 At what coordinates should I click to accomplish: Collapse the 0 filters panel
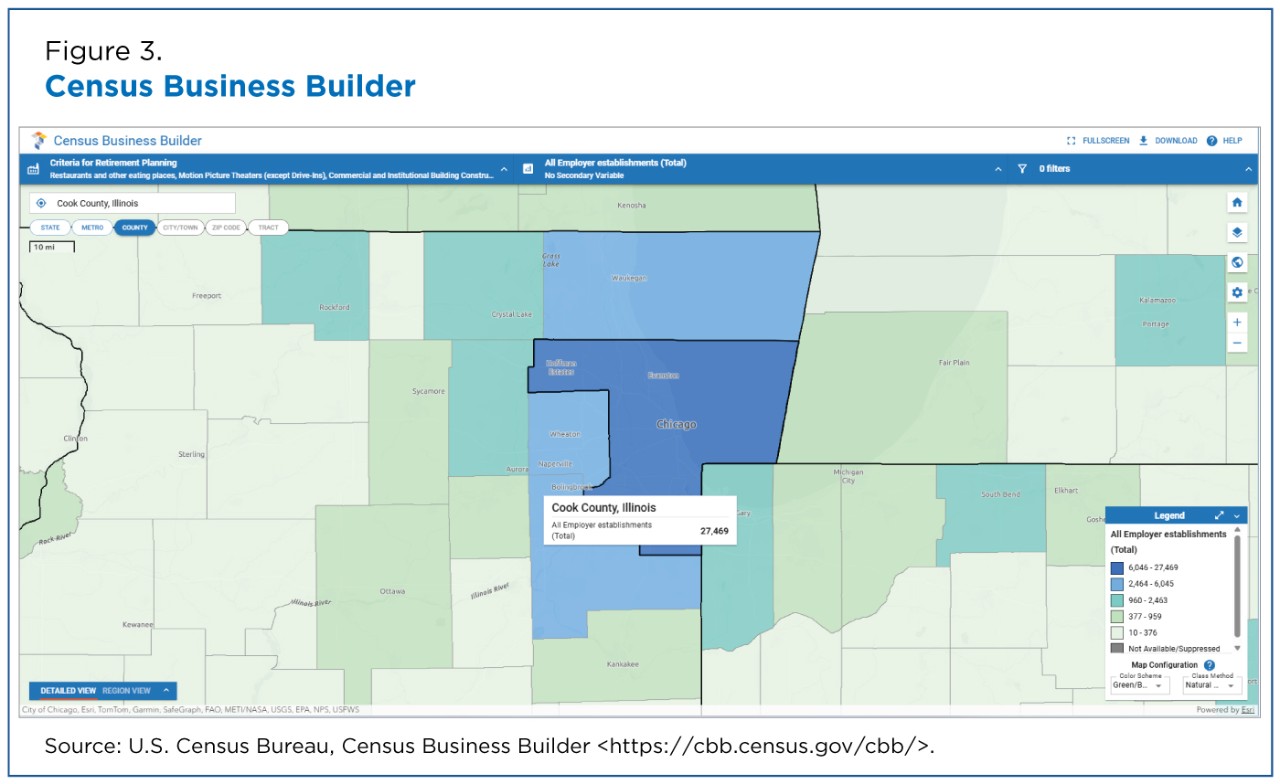(1248, 169)
